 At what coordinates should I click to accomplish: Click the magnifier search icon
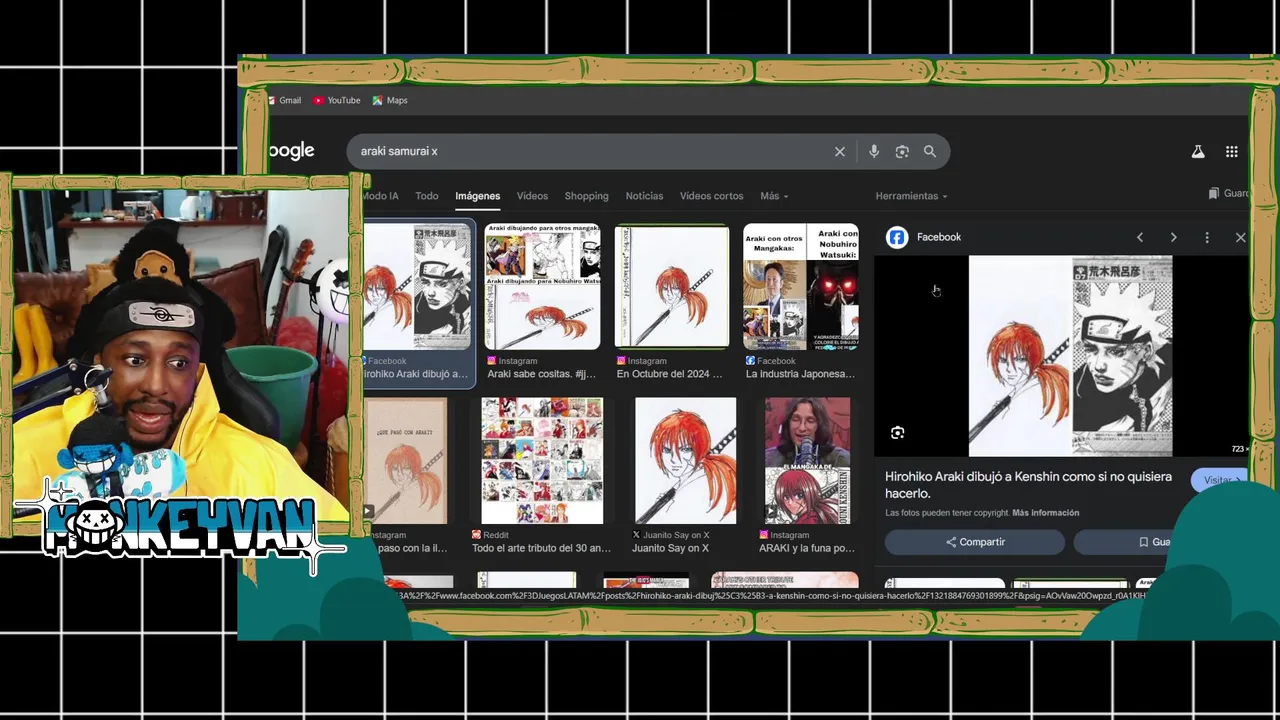coord(930,151)
